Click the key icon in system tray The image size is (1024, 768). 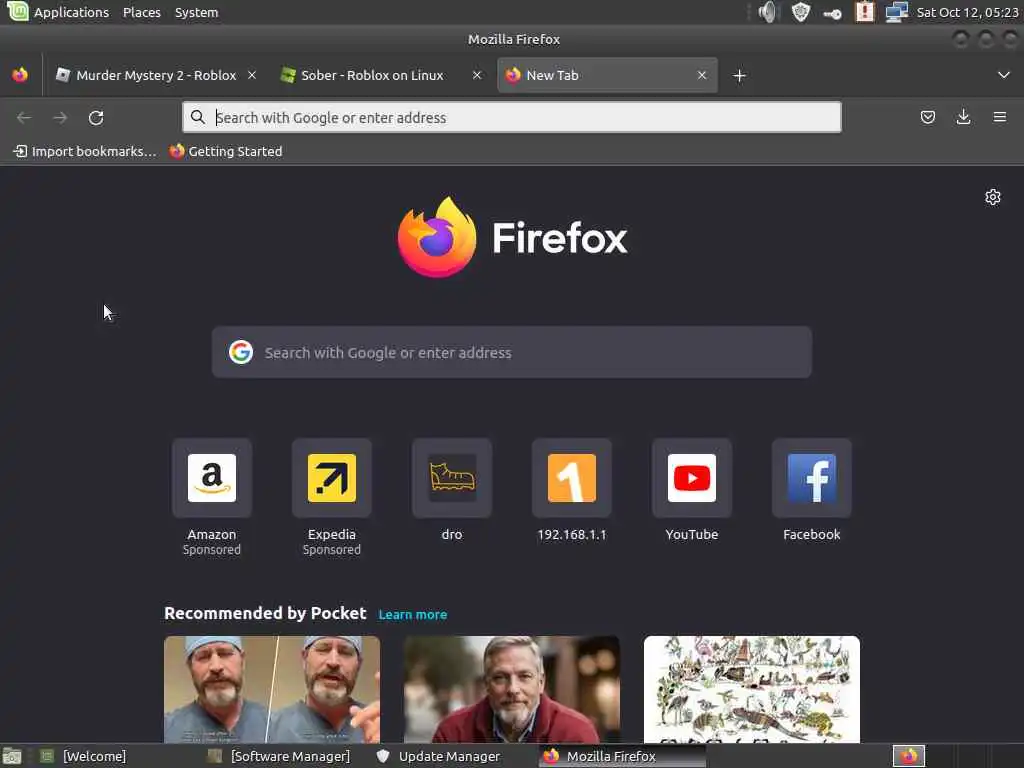point(833,13)
